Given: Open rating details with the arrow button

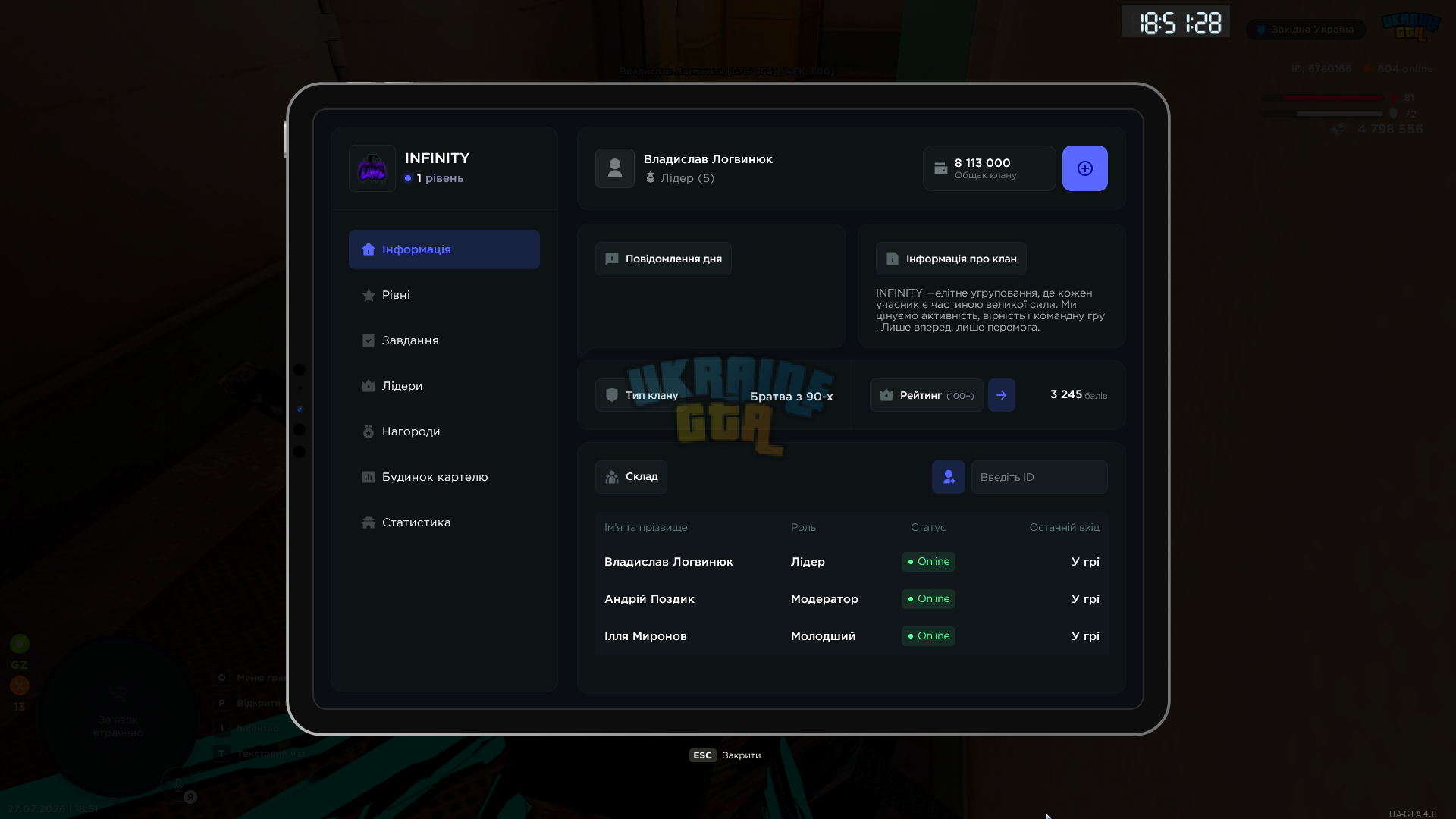Looking at the screenshot, I should click(x=1001, y=395).
